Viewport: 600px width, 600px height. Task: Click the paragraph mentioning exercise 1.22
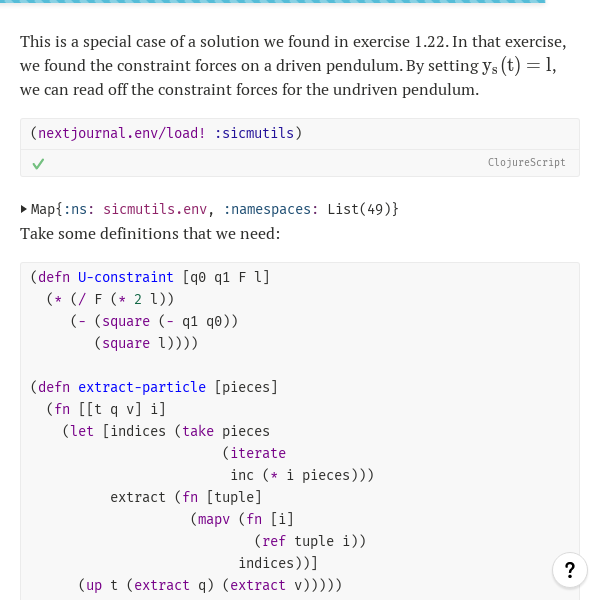(293, 65)
